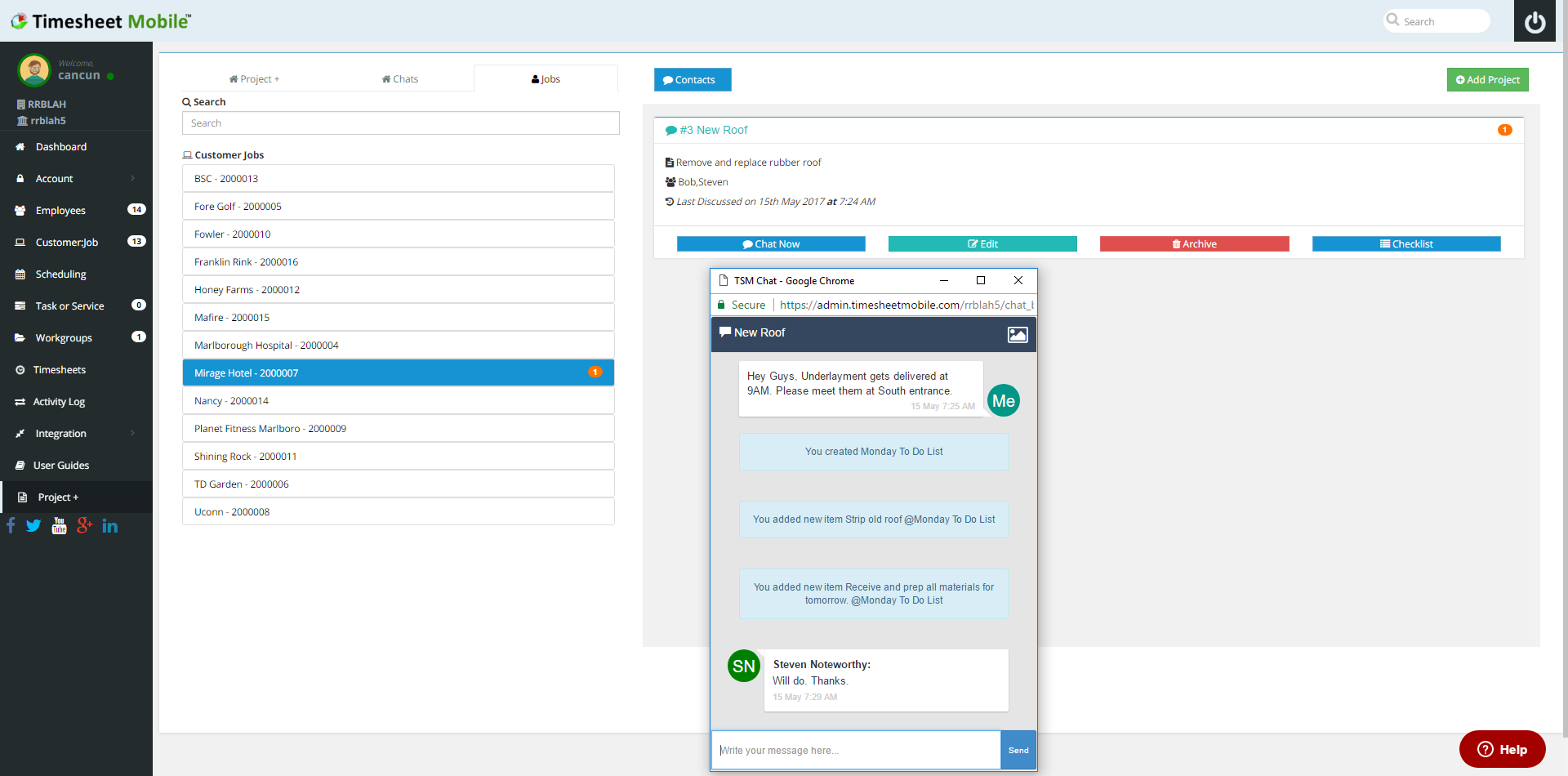
Task: Click the Customer:Job count badge 13
Action: tap(136, 241)
